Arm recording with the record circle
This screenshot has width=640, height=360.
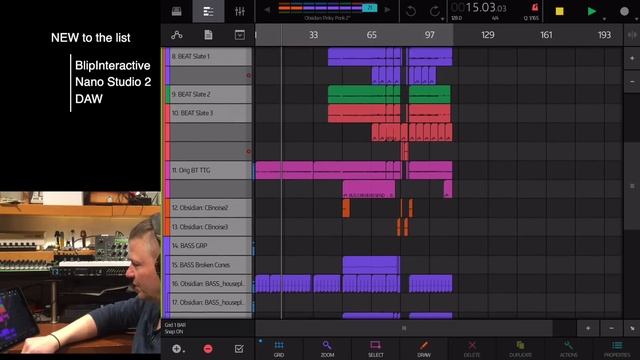click(624, 11)
